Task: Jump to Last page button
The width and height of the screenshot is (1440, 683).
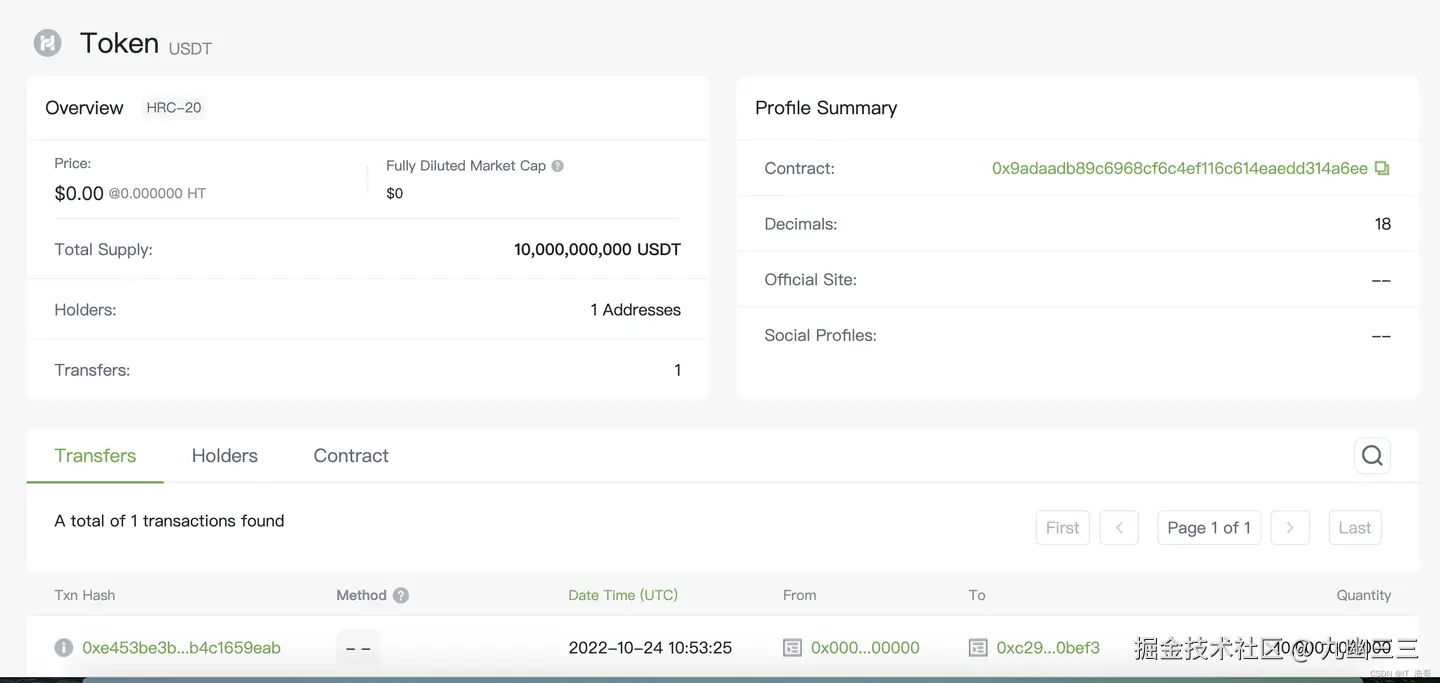Action: tap(1355, 528)
